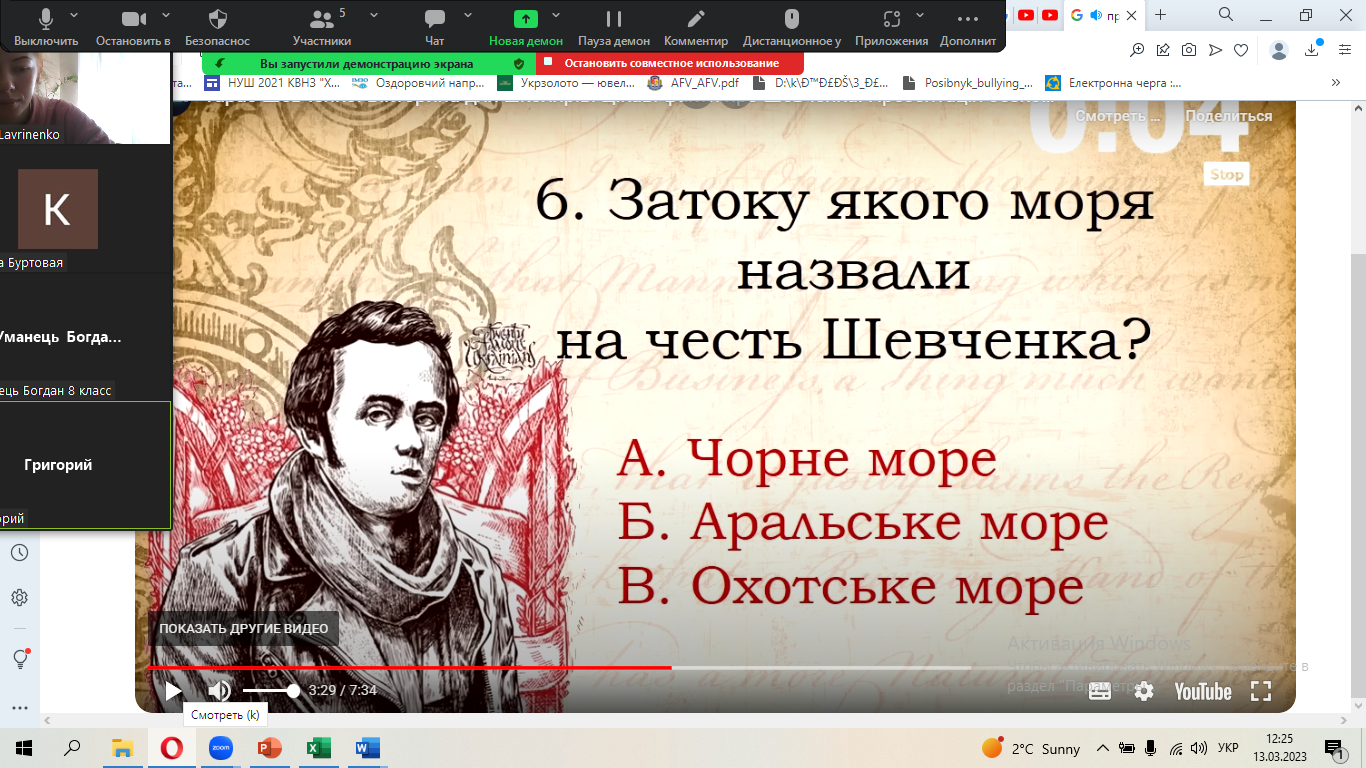Click Поделиться in the video overlay
1366x768 pixels.
click(x=1229, y=116)
